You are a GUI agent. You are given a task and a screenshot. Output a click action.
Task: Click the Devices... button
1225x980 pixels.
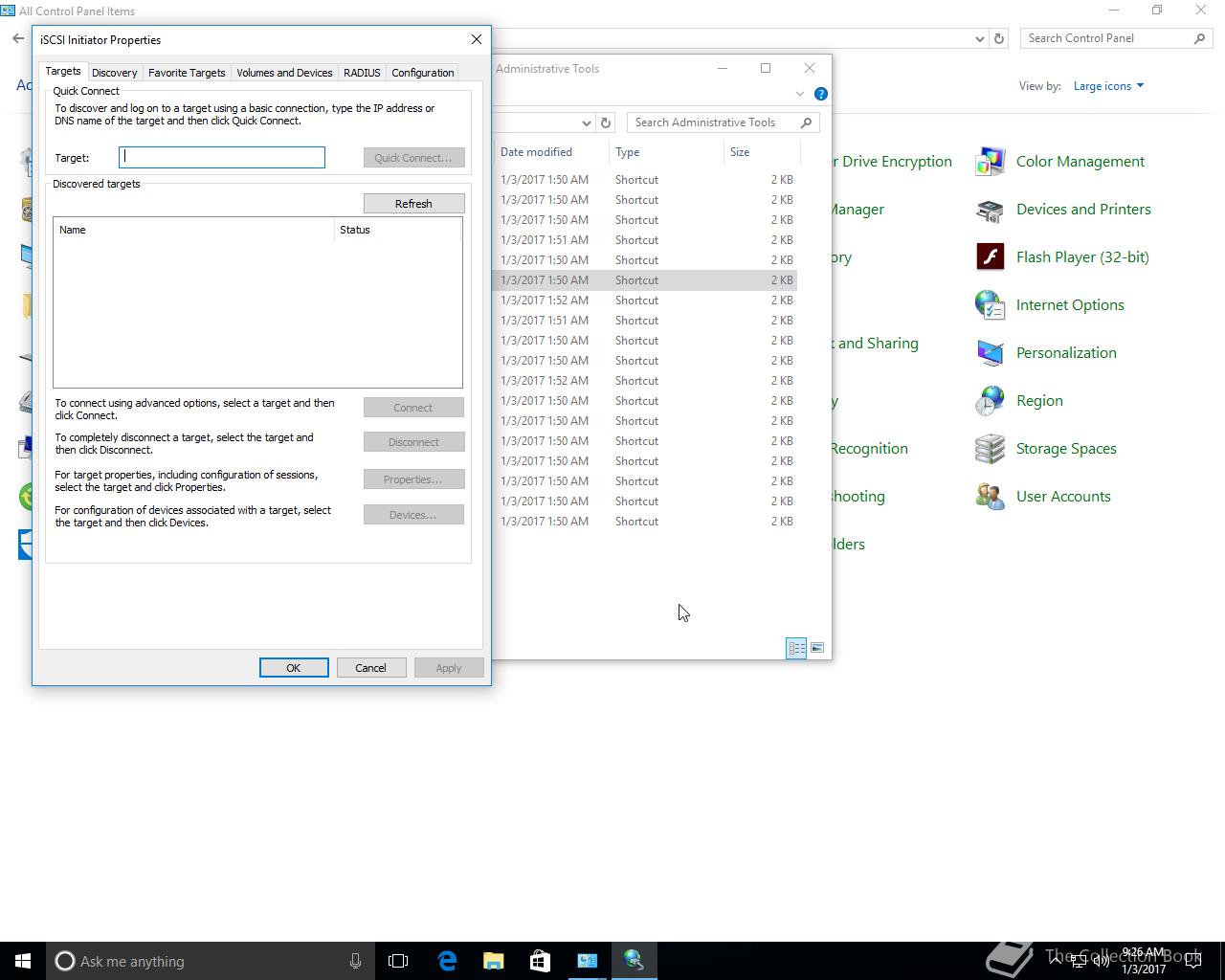click(413, 515)
